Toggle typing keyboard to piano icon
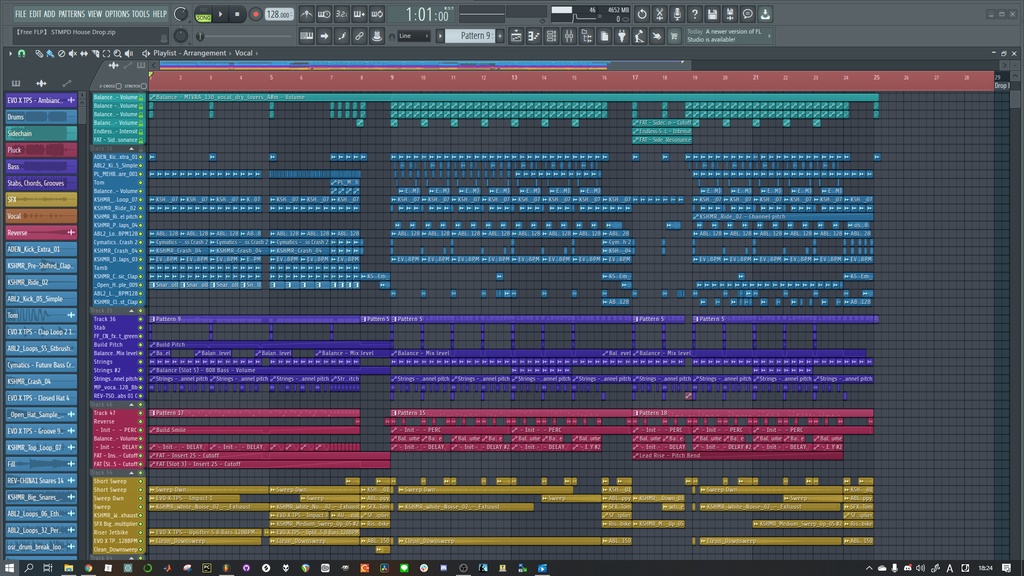1024x576 pixels. click(306, 37)
